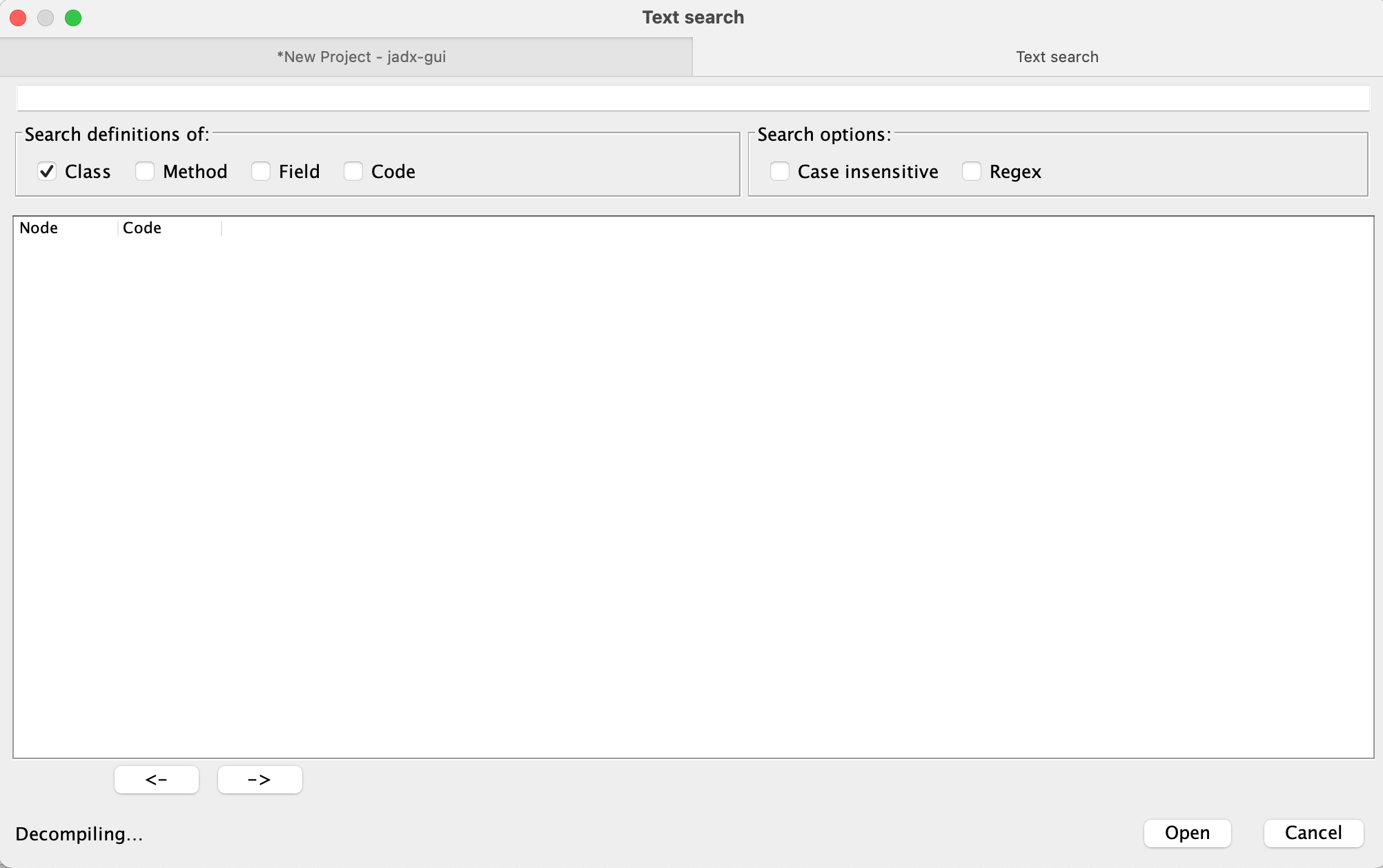Disable the Class search checkbox
This screenshot has width=1383, height=868.
coord(47,171)
